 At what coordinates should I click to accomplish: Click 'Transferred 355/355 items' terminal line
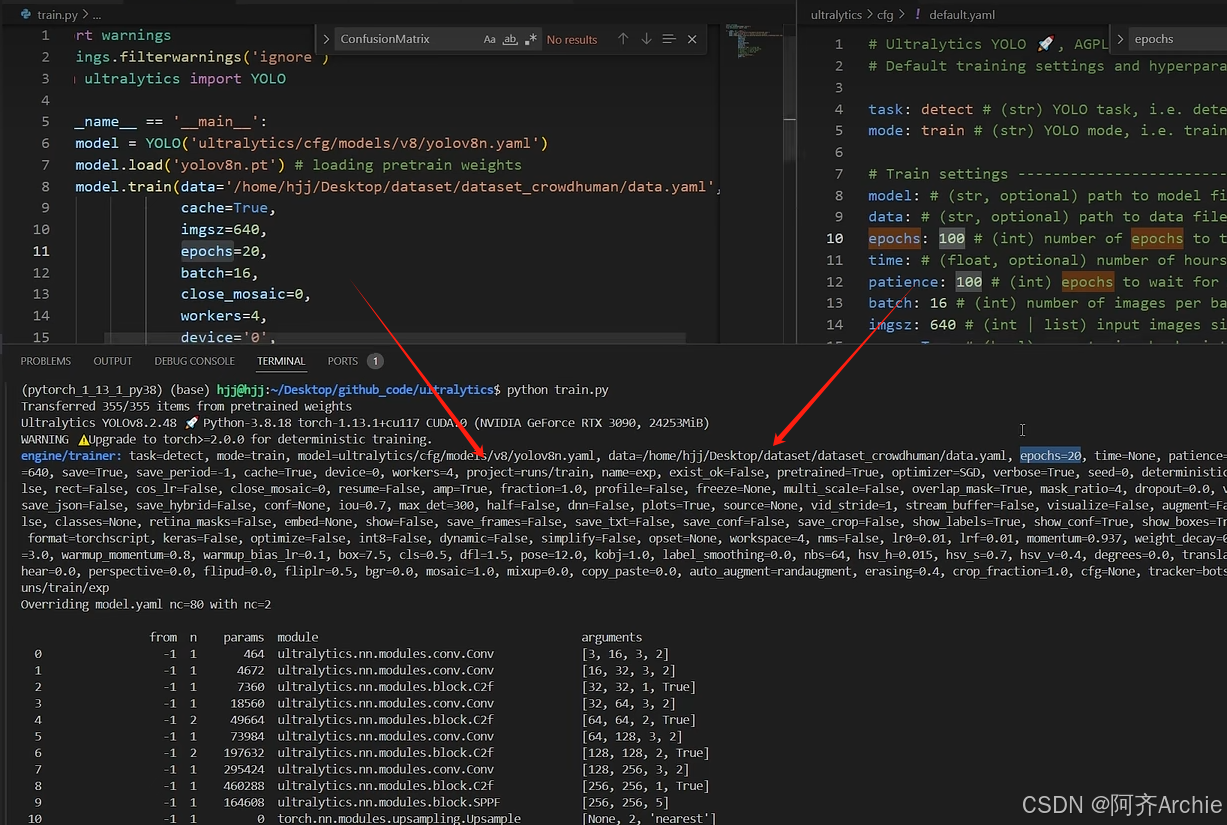[187, 406]
